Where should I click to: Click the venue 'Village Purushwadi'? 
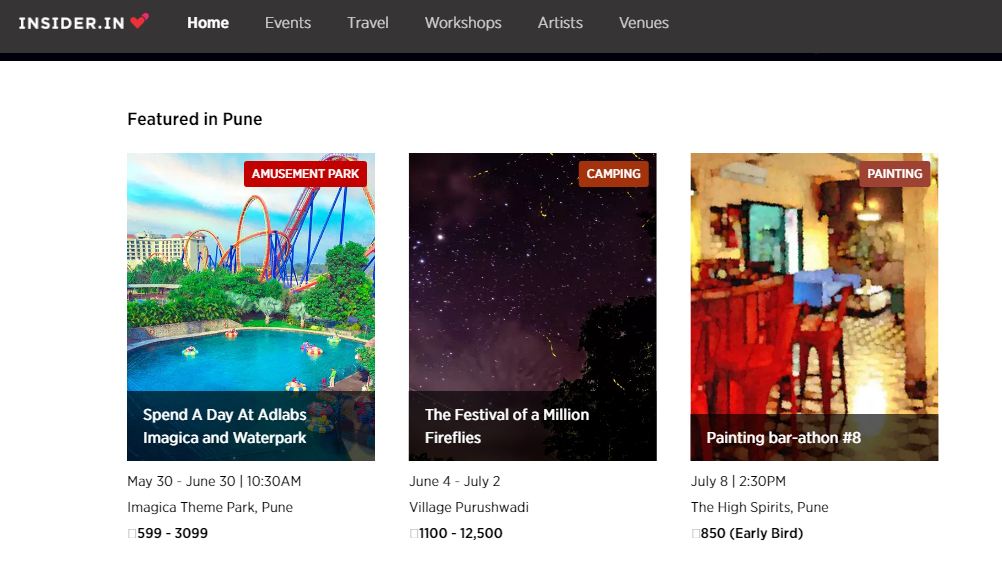tap(469, 507)
